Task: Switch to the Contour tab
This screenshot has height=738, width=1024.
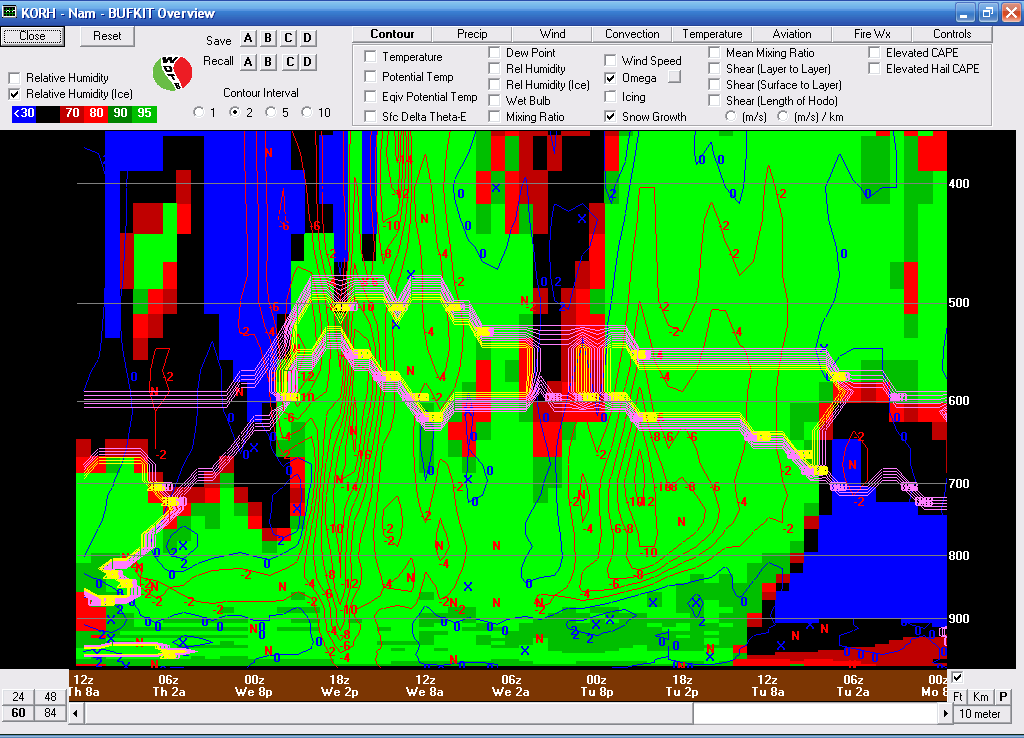Action: point(392,34)
